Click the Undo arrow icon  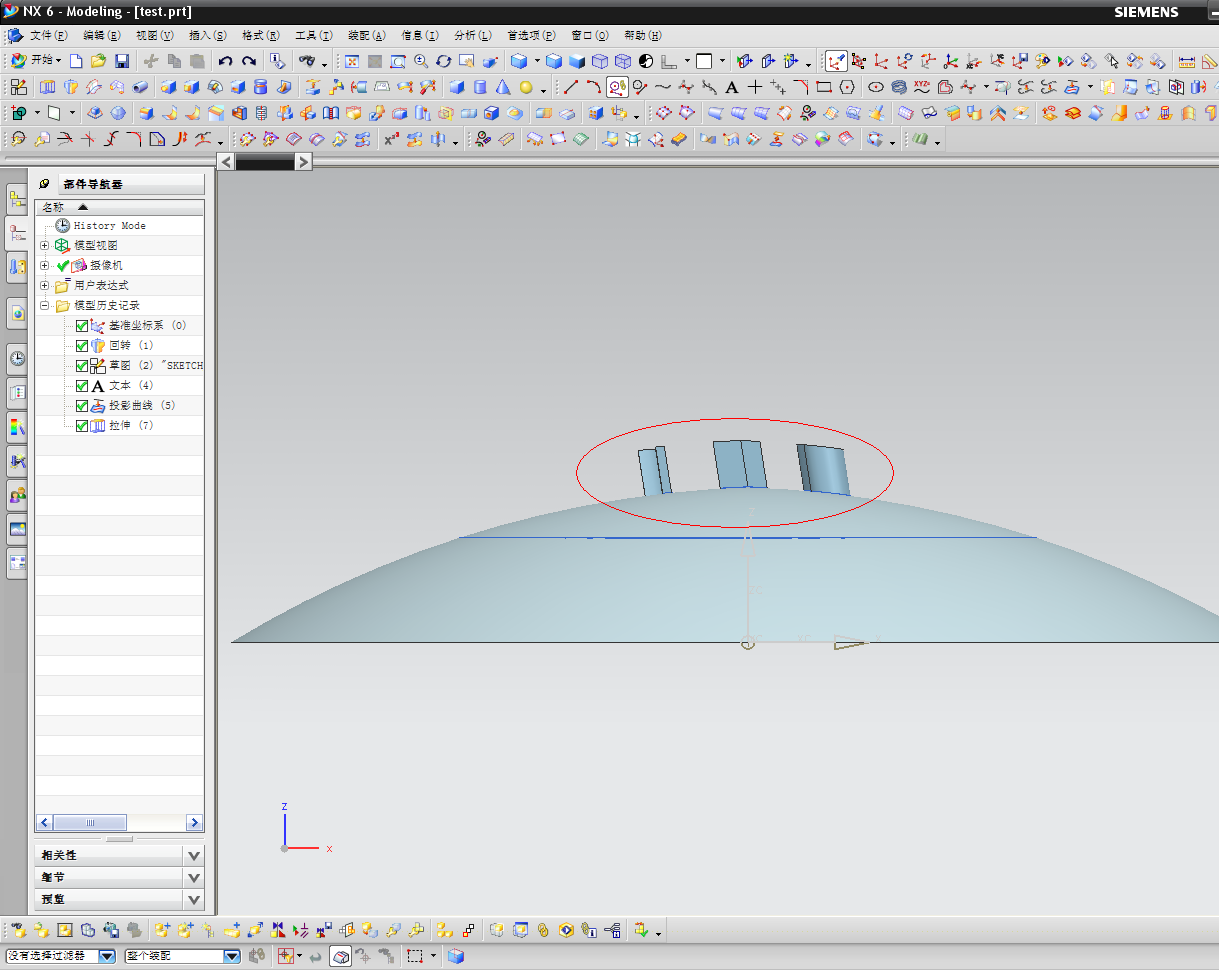[225, 61]
